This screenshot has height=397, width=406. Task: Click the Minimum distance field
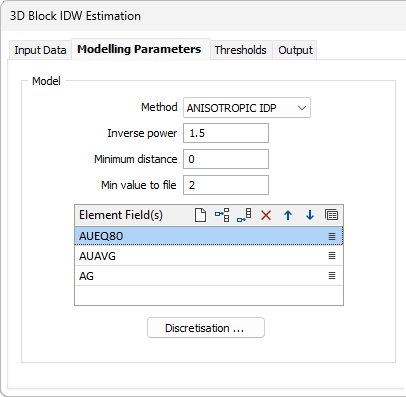coord(226,159)
